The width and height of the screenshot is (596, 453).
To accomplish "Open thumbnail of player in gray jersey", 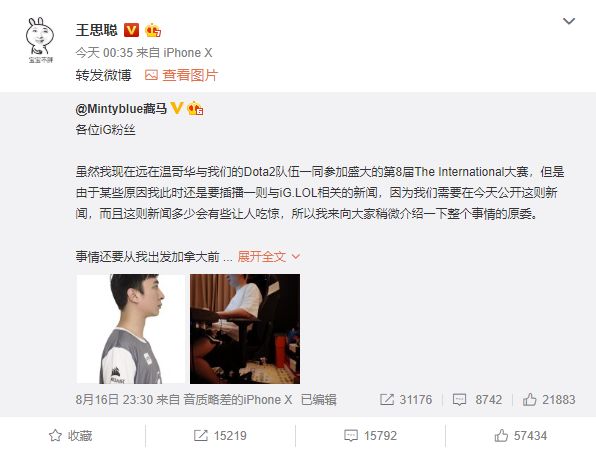I will pyautogui.click(x=131, y=329).
